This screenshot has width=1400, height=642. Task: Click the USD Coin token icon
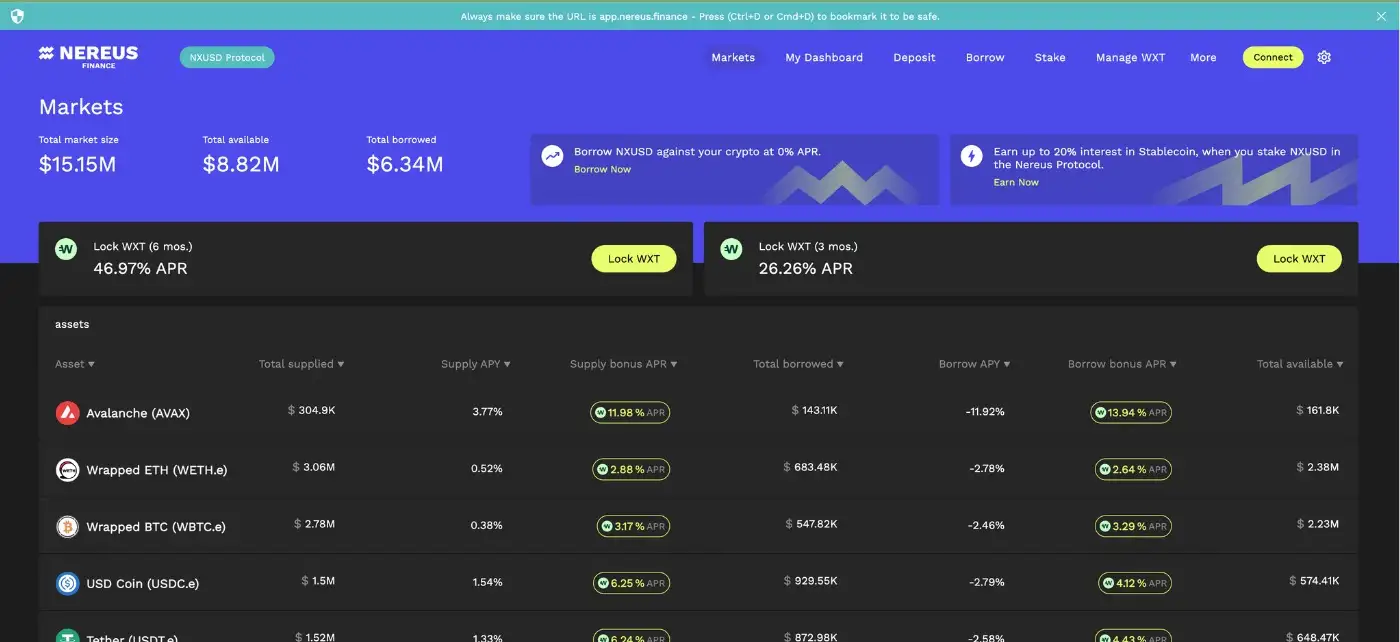[67, 583]
